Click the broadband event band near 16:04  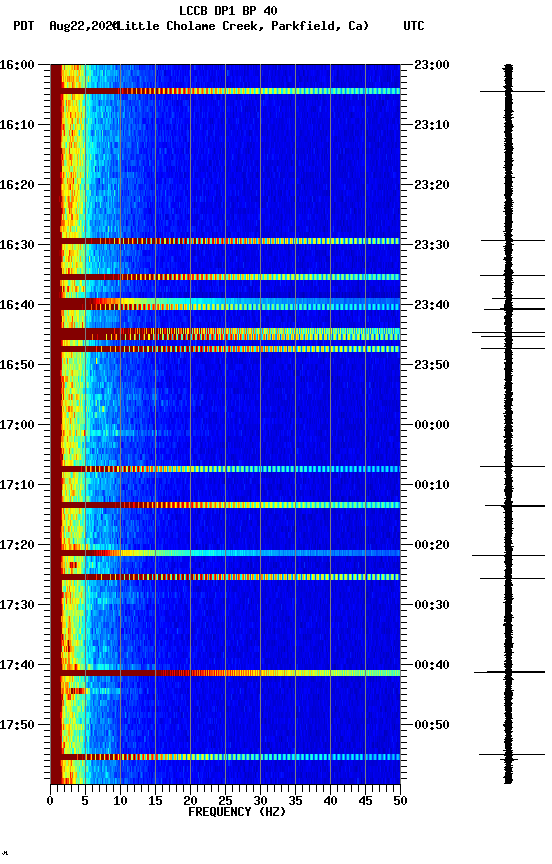click(225, 91)
